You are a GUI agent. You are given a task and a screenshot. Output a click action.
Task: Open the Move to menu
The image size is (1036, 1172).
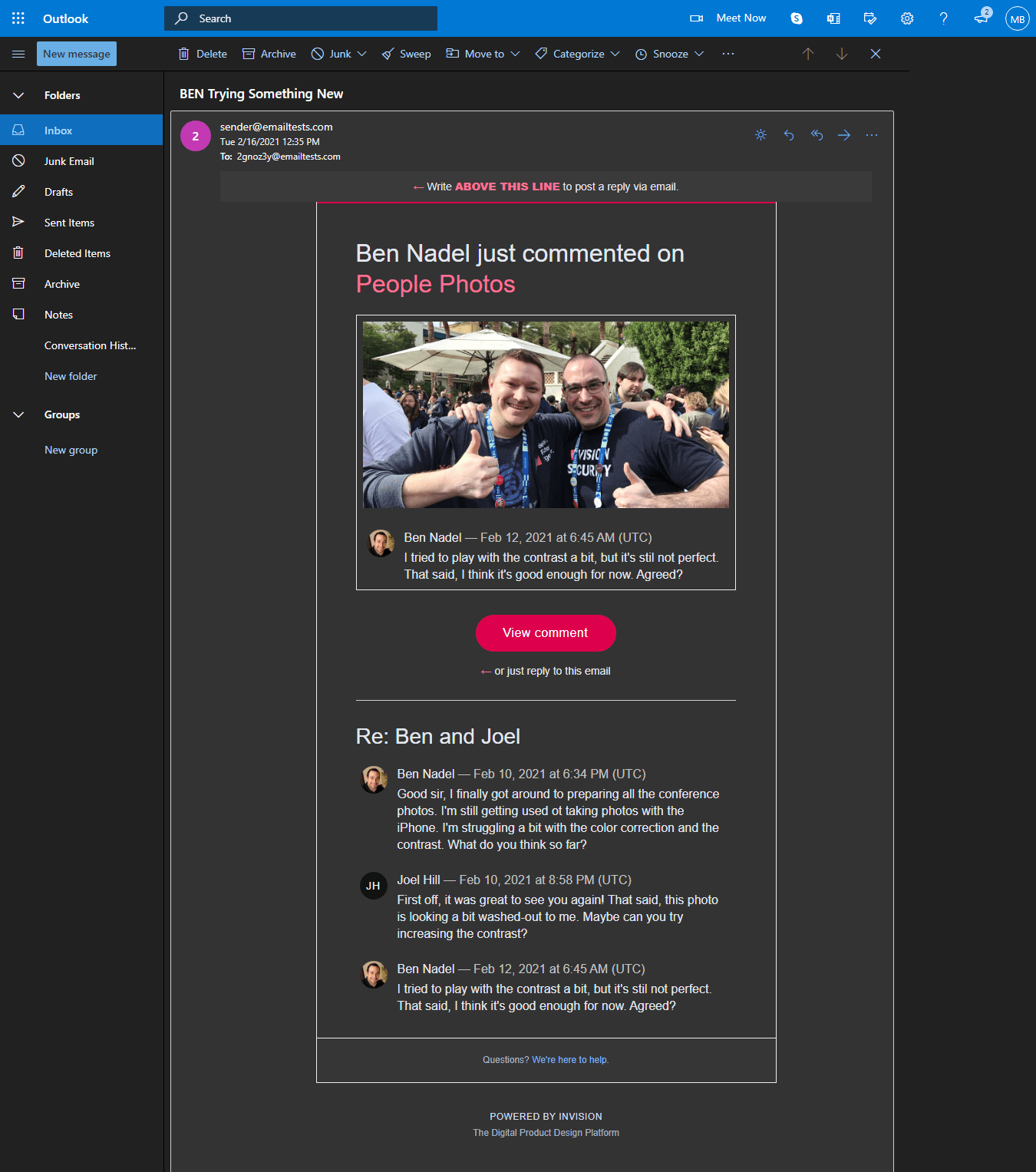click(516, 54)
